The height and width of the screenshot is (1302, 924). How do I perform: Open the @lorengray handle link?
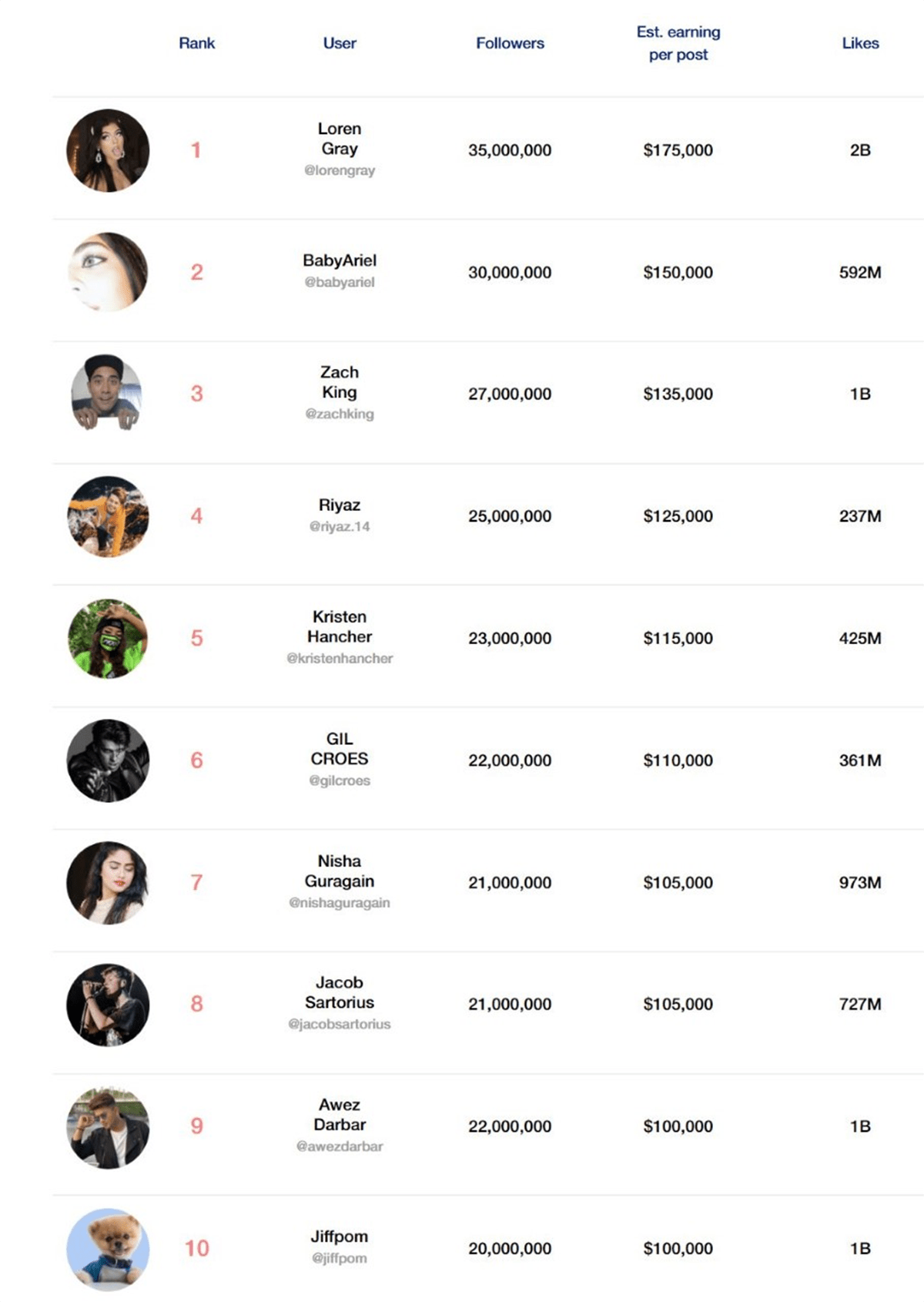point(340,170)
